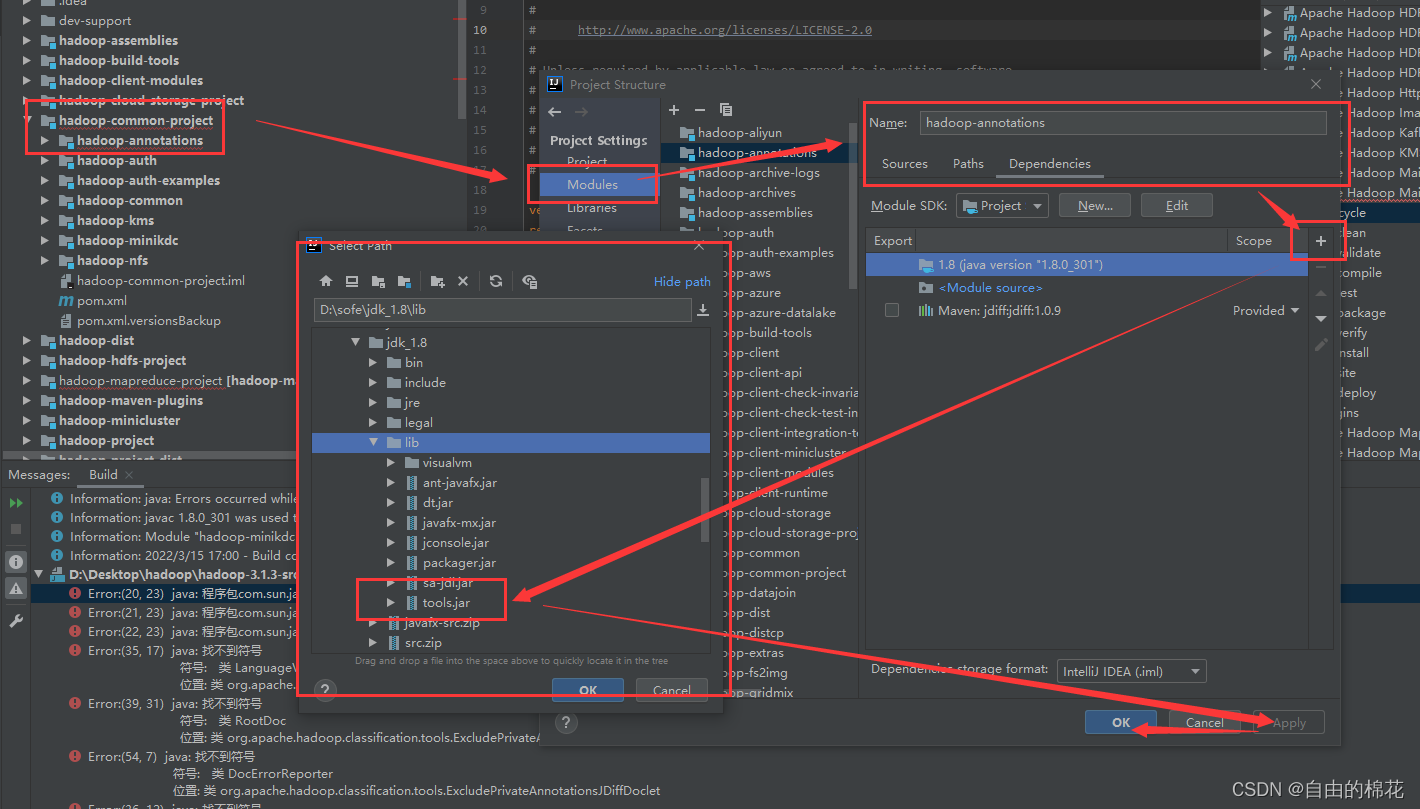Close the Build tab
1420x809 pixels.
tap(130, 475)
